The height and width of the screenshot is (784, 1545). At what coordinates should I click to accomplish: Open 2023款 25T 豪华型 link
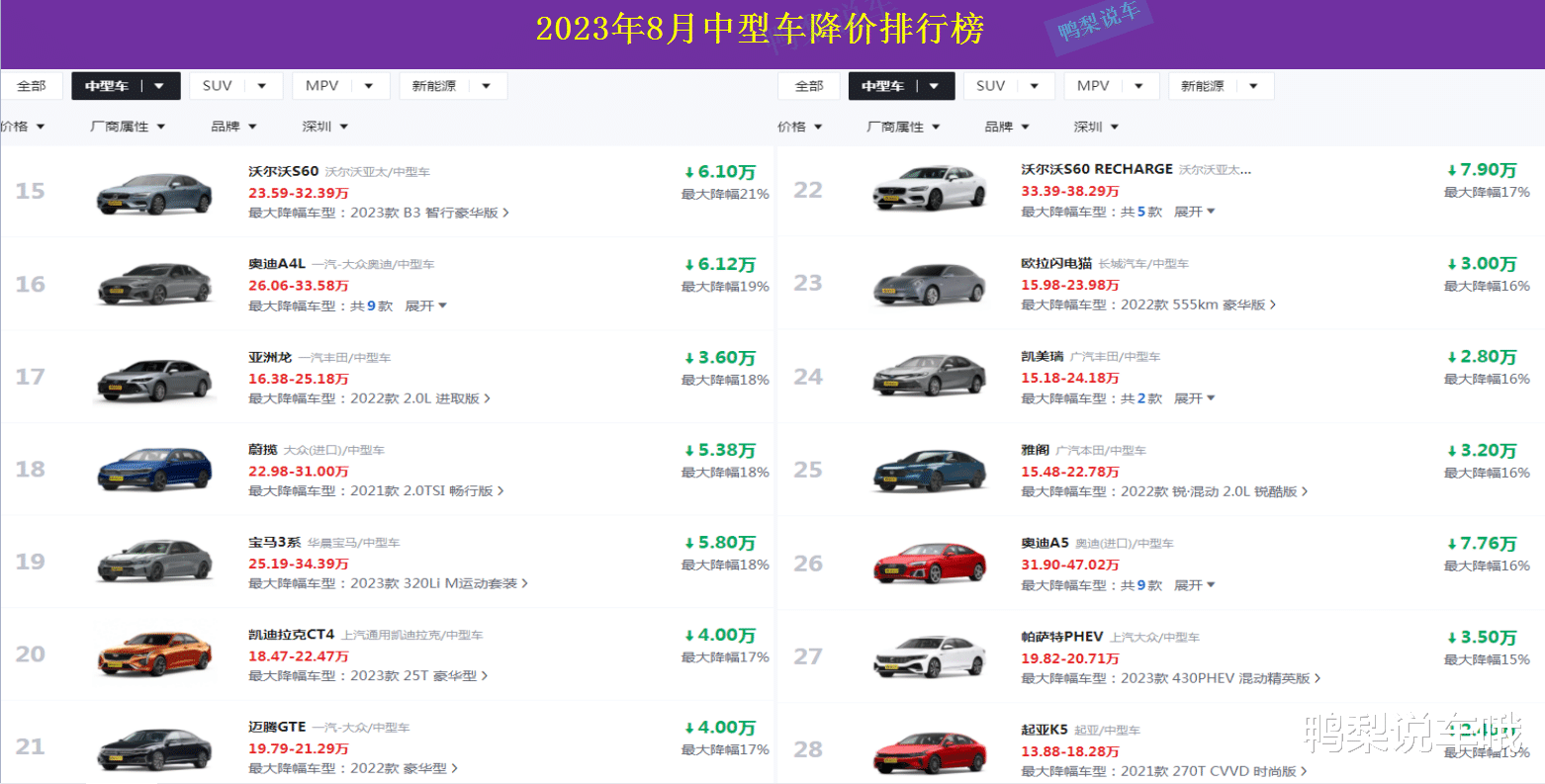click(x=419, y=676)
